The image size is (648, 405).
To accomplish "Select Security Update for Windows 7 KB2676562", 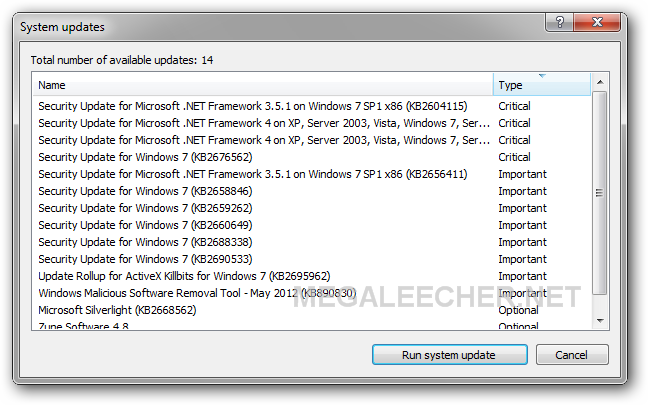I will [312, 157].
